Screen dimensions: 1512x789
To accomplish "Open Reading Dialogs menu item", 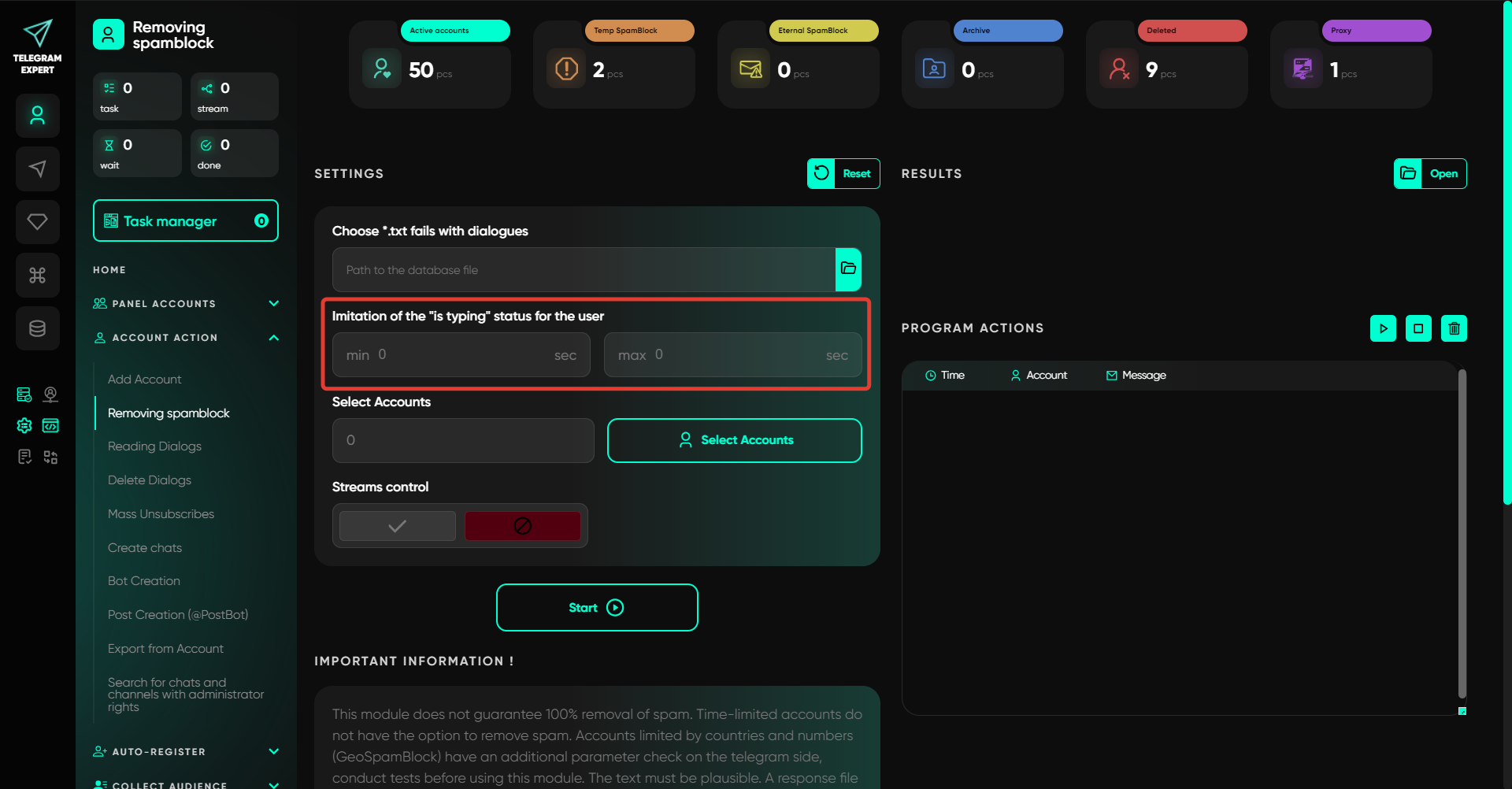I will [x=154, y=446].
